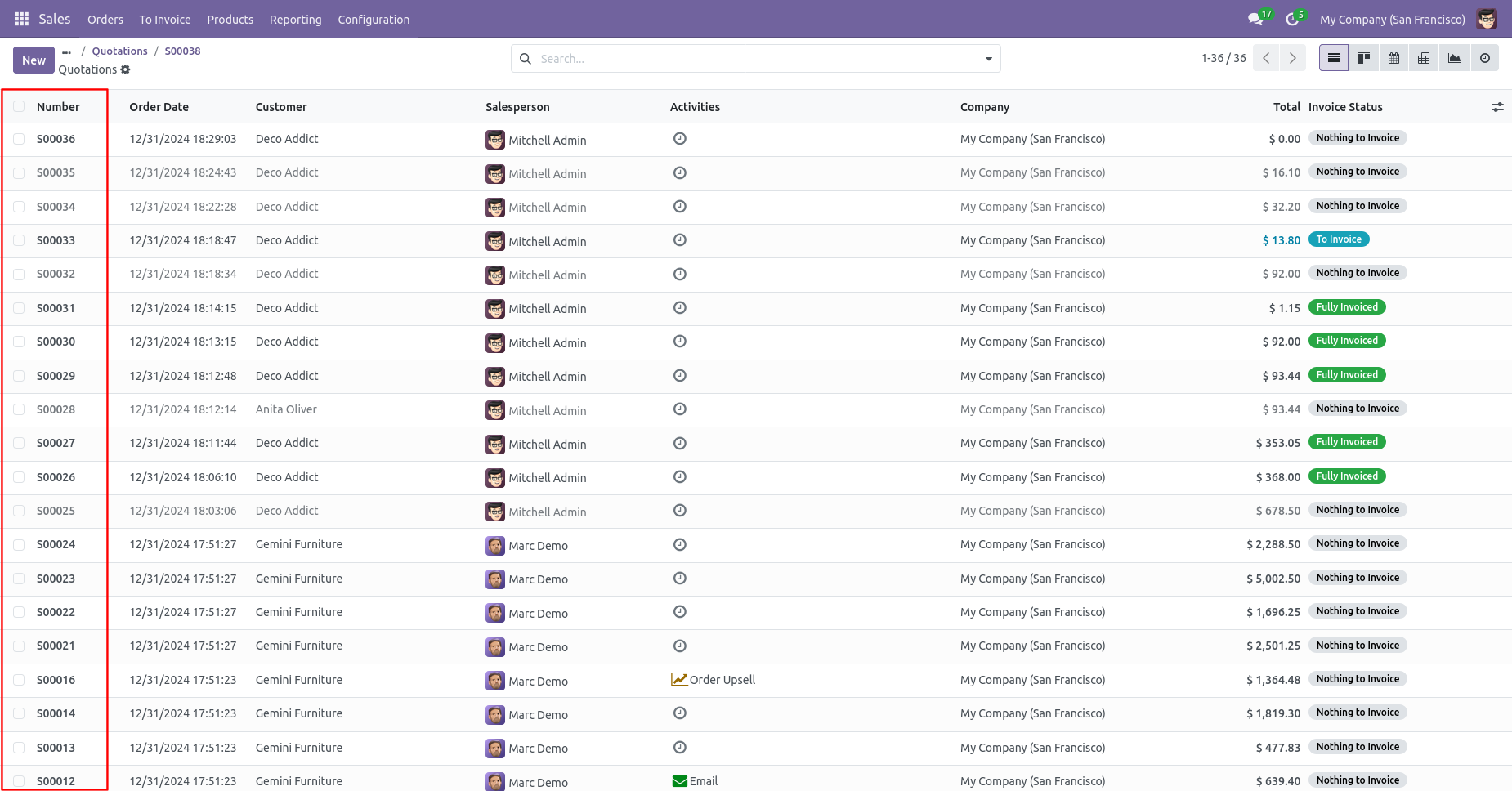Open Quotations settings gear menu
This screenshot has width=1512, height=791.
(x=125, y=69)
